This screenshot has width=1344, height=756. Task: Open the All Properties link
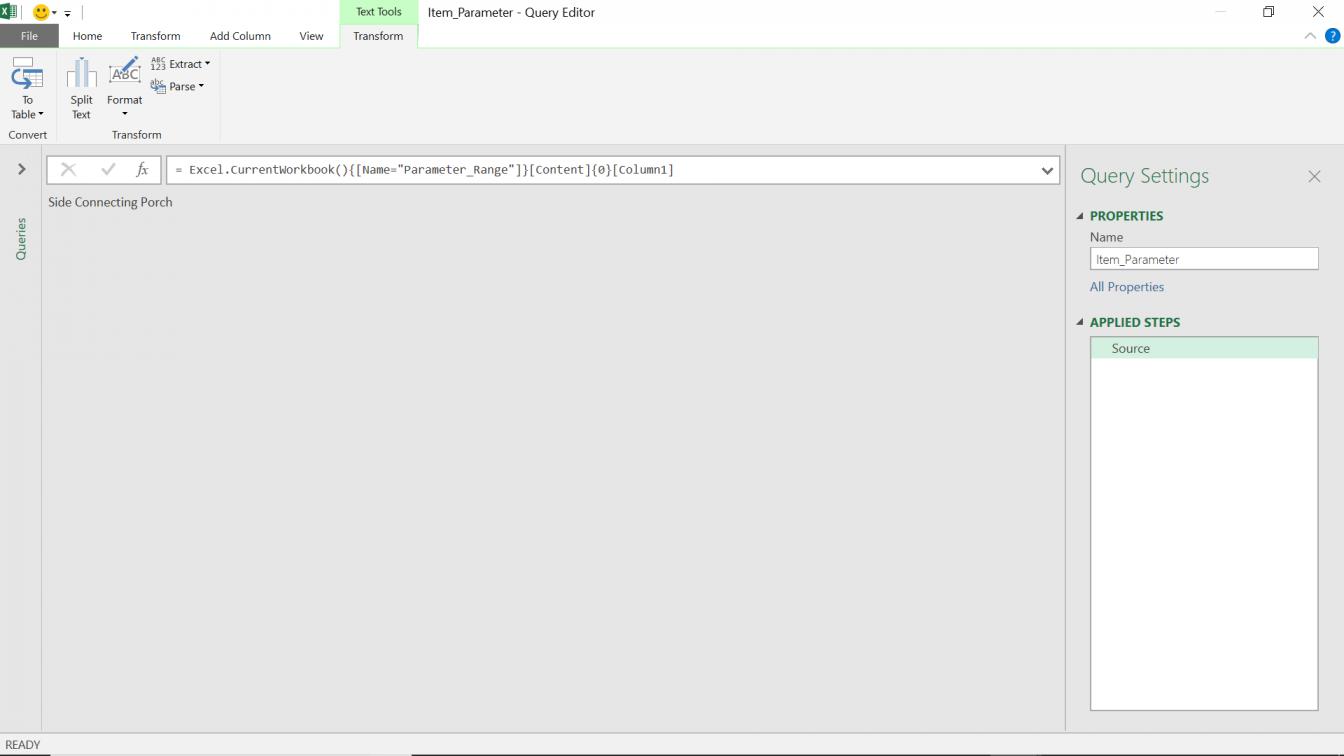pyautogui.click(x=1127, y=287)
